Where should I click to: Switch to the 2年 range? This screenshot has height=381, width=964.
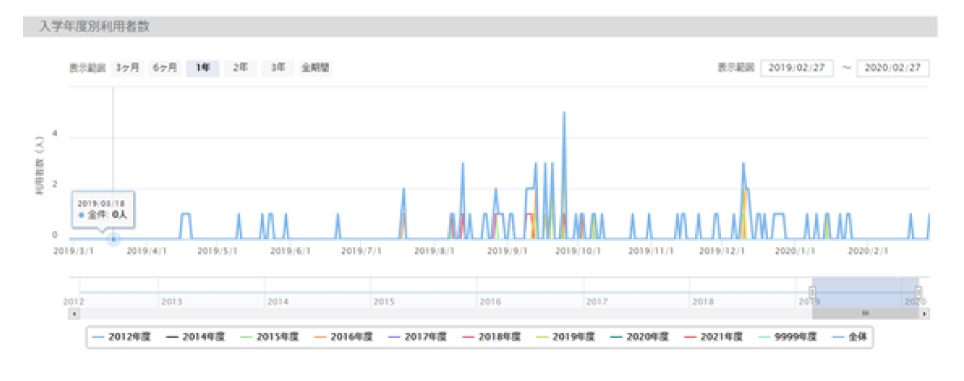pos(240,68)
